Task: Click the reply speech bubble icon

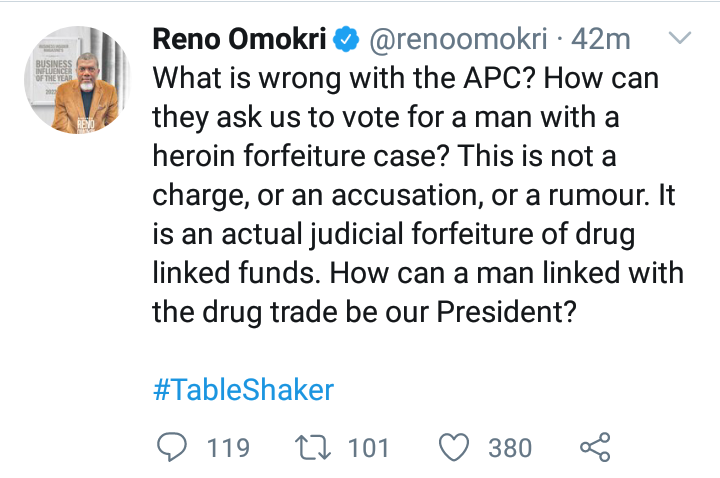Action: (x=173, y=447)
